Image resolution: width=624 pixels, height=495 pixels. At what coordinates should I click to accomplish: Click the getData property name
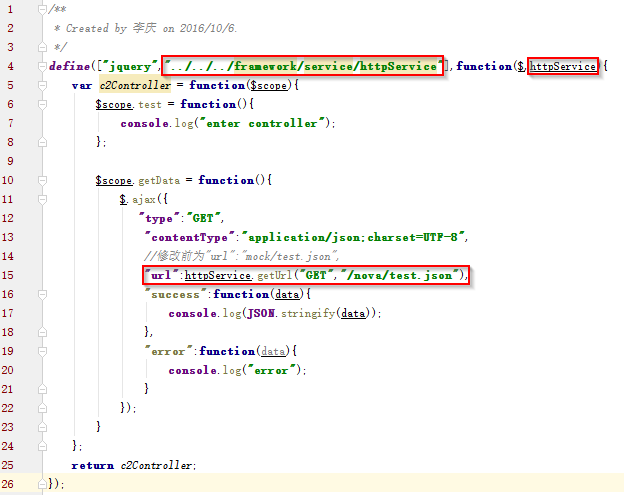click(159, 180)
